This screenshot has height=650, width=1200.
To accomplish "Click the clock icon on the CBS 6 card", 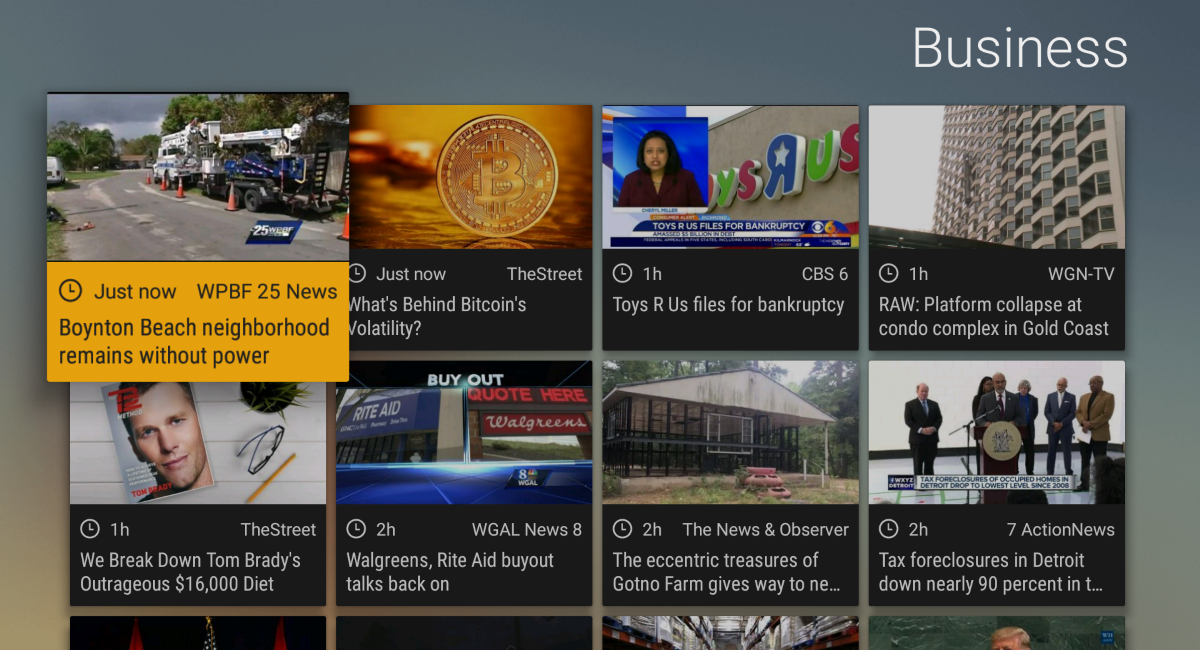I will coord(622,273).
